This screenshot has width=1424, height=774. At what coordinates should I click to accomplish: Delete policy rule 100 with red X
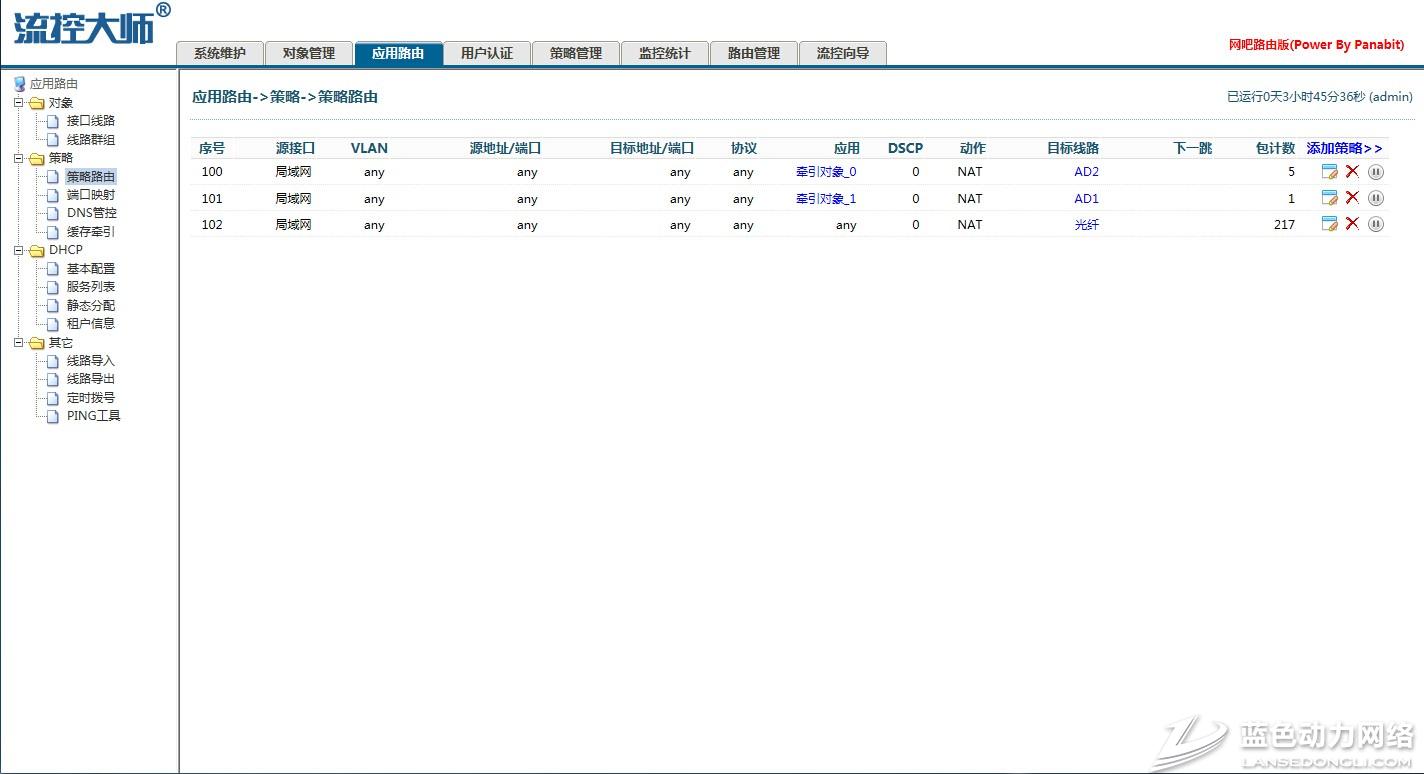(x=1352, y=172)
